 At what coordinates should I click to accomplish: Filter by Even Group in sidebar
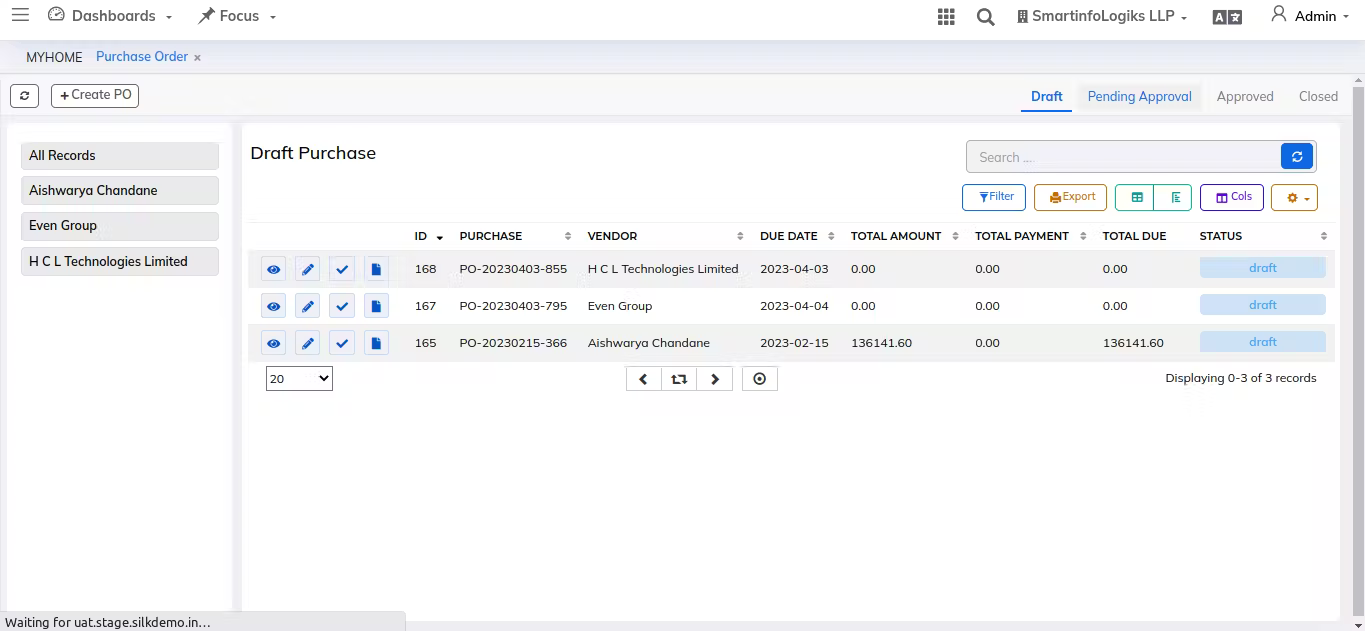point(120,226)
